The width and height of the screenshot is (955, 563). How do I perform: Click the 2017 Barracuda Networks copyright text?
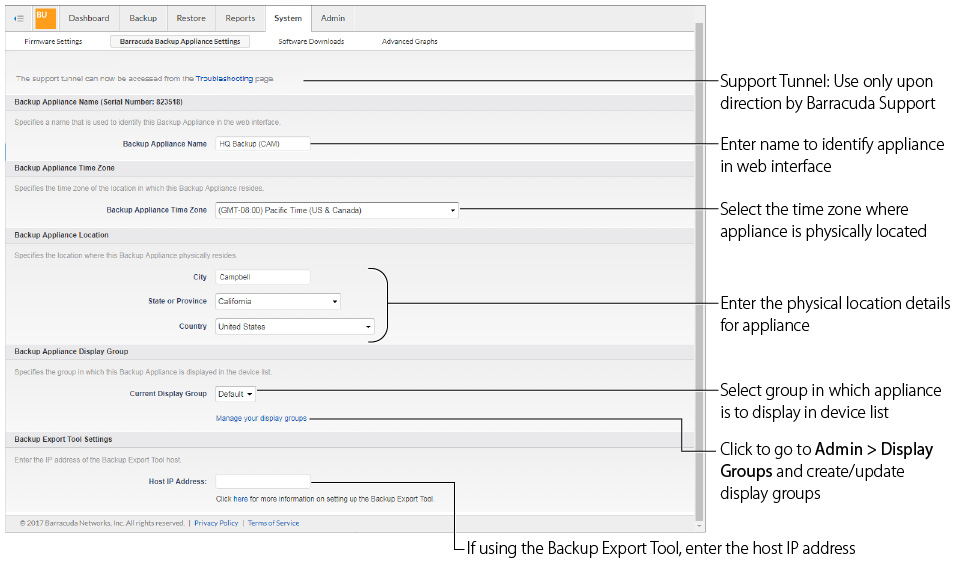(102, 523)
